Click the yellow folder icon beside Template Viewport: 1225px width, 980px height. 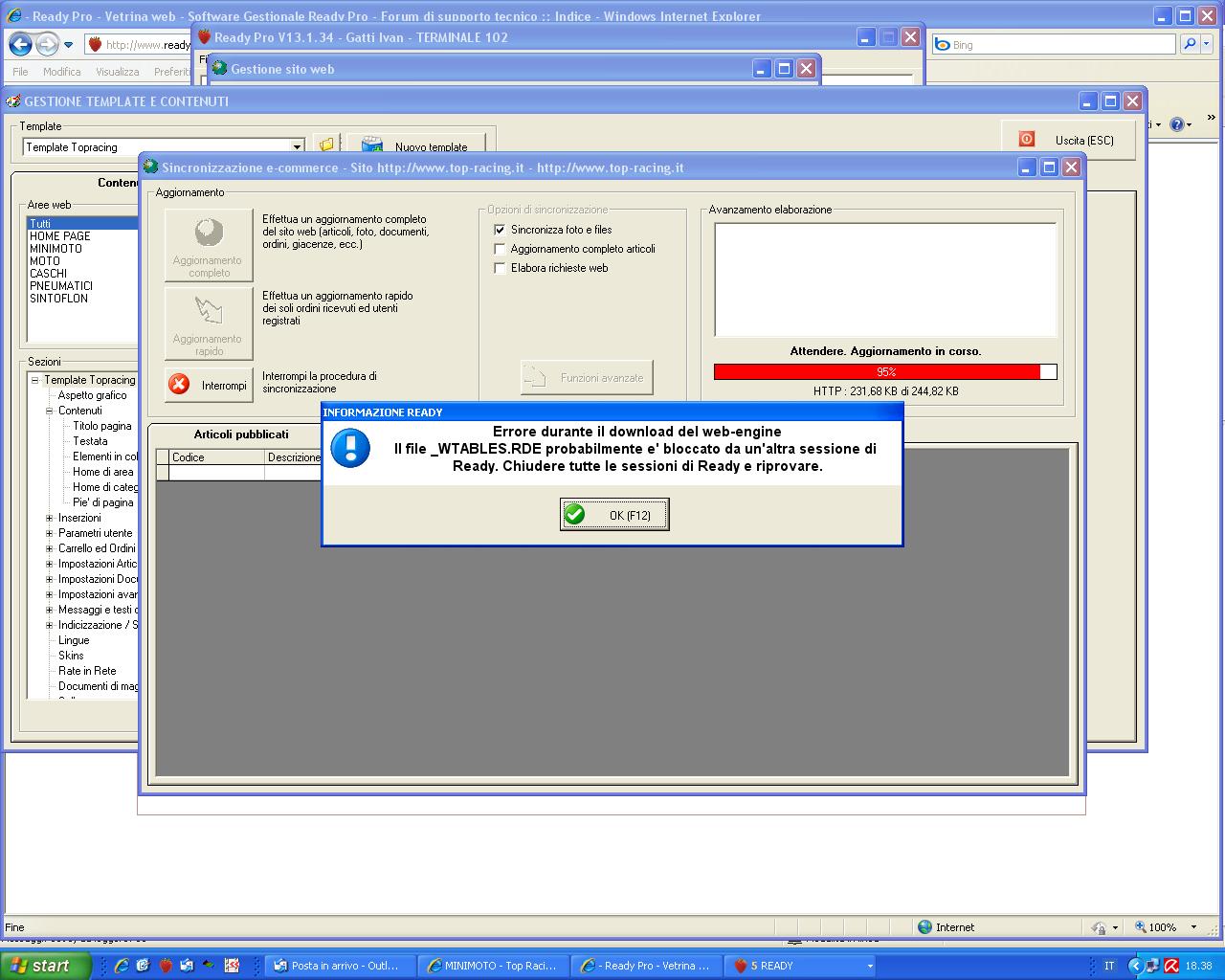tap(327, 145)
